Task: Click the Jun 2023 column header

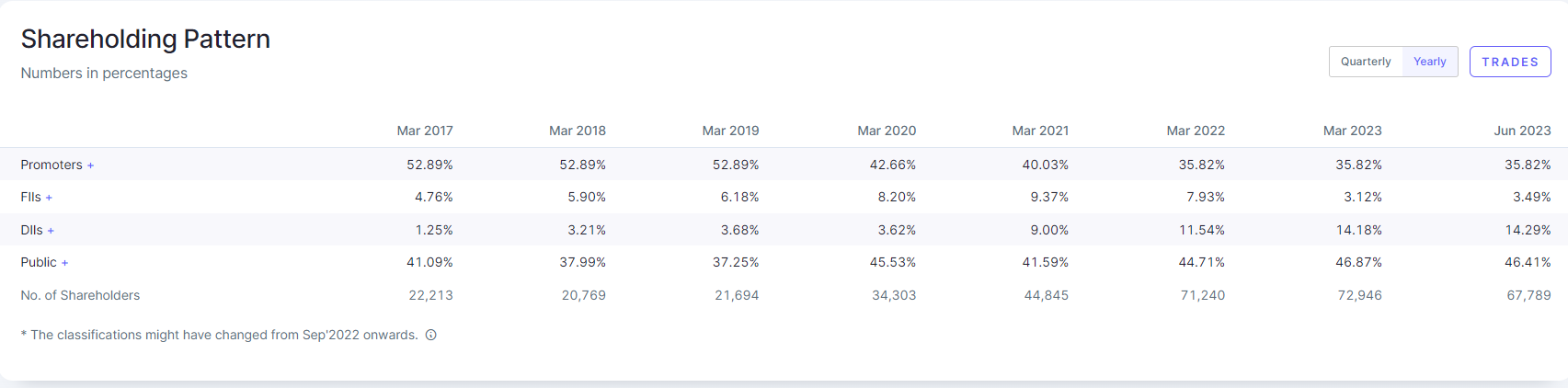Action: tap(1522, 131)
